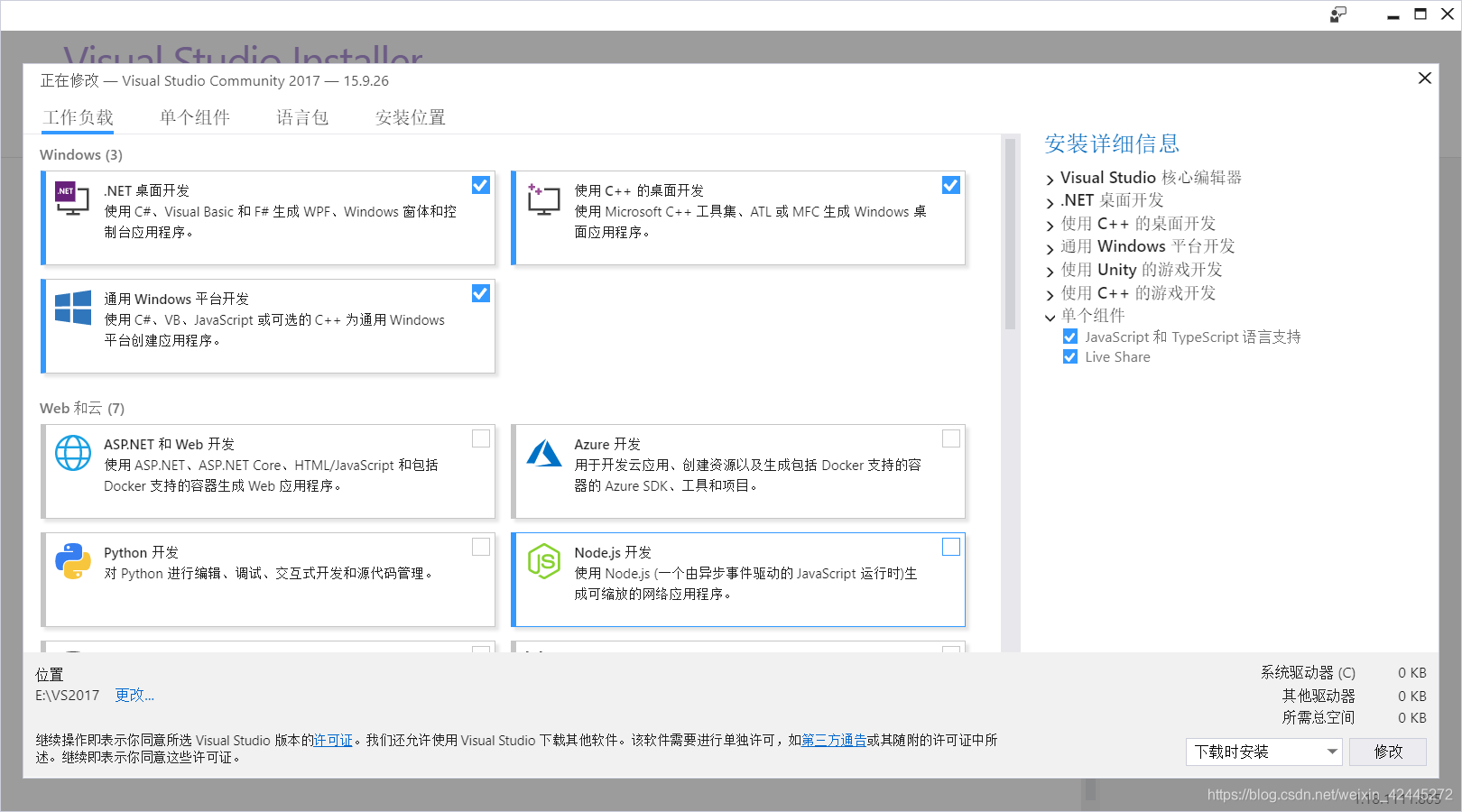
Task: Click the workloads list scrollbar thumb
Action: coord(1010,234)
